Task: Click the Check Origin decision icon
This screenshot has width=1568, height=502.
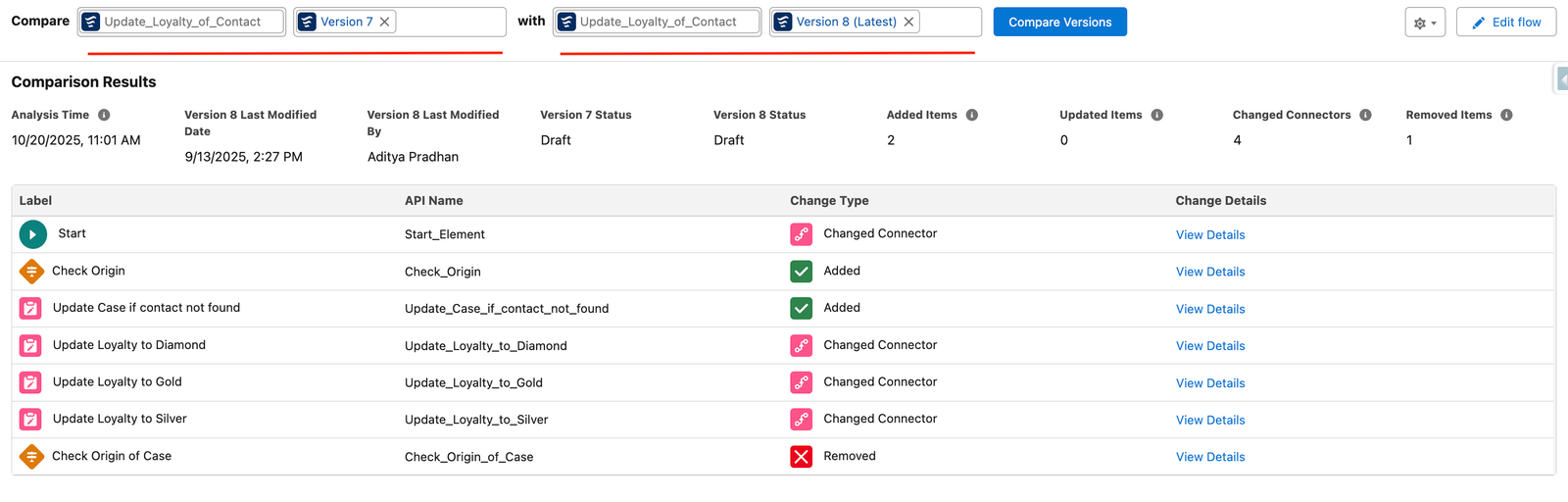Action: 31,272
